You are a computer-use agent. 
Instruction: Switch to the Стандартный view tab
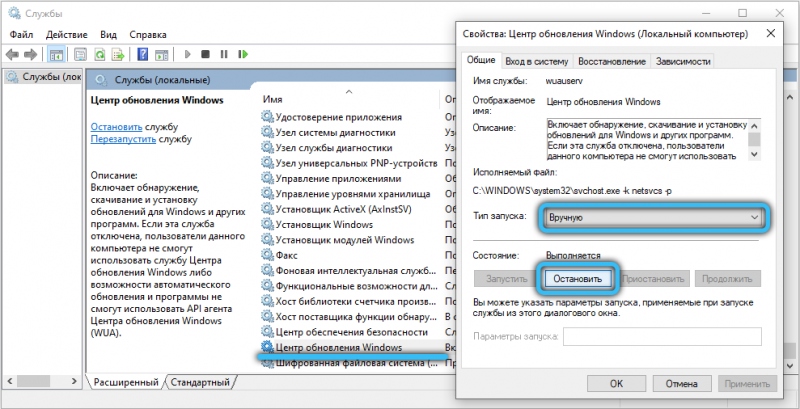point(200,382)
